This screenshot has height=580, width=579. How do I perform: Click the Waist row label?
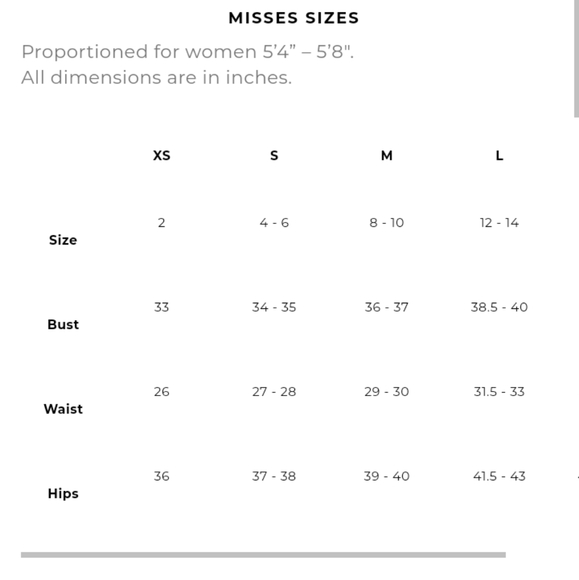point(63,409)
